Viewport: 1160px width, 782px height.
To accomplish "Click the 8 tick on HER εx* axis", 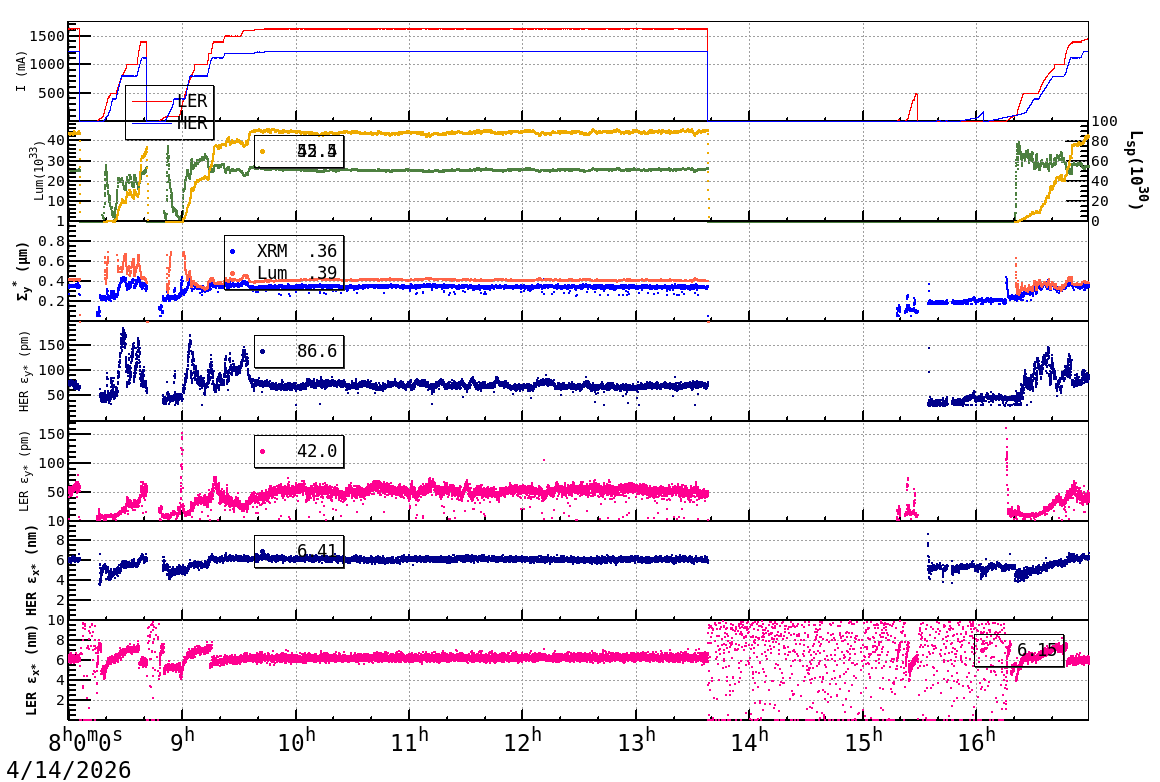I will coord(61,541).
